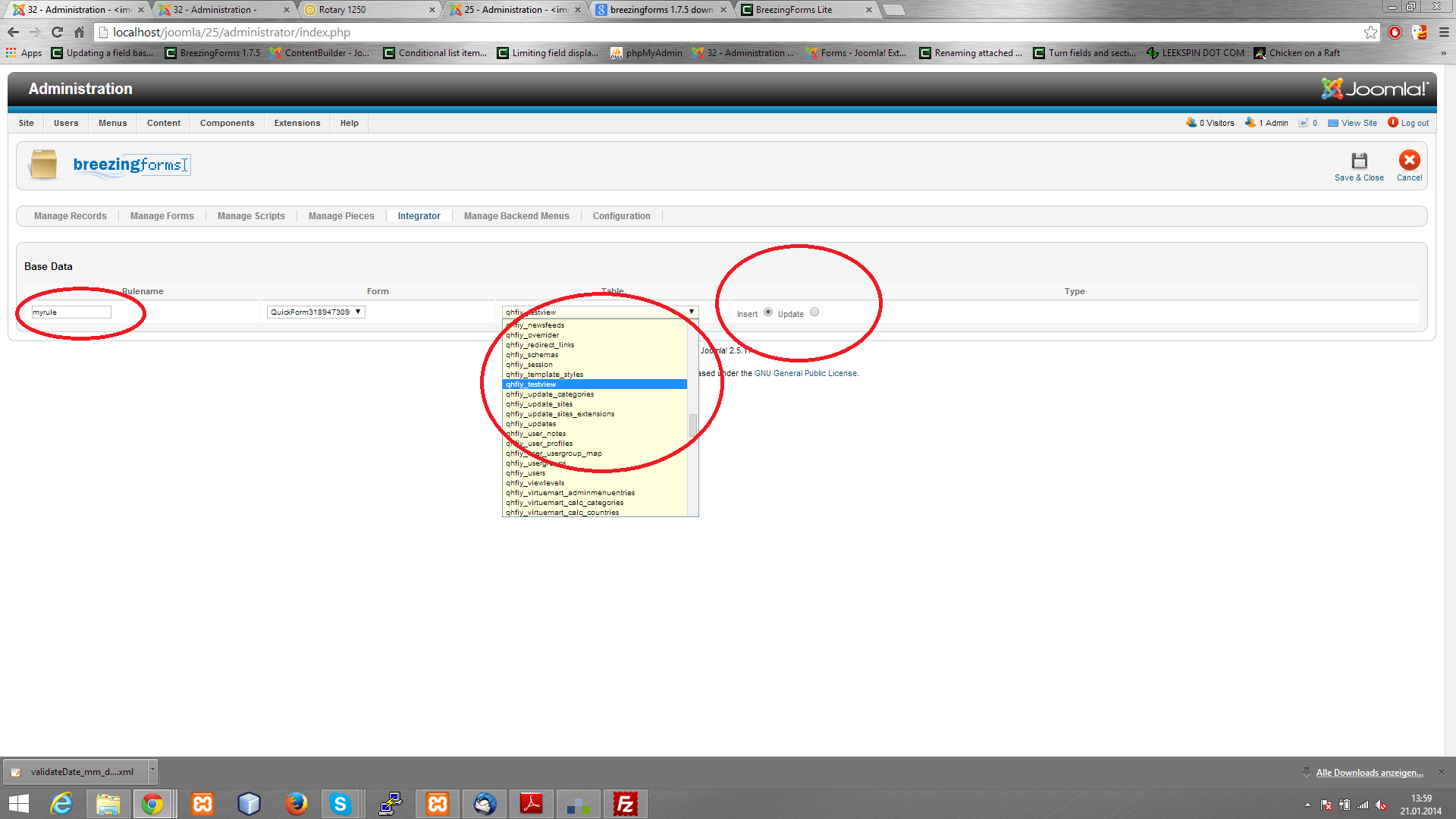Click the browser address bar
This screenshot has height=819, width=1456.
[728, 32]
